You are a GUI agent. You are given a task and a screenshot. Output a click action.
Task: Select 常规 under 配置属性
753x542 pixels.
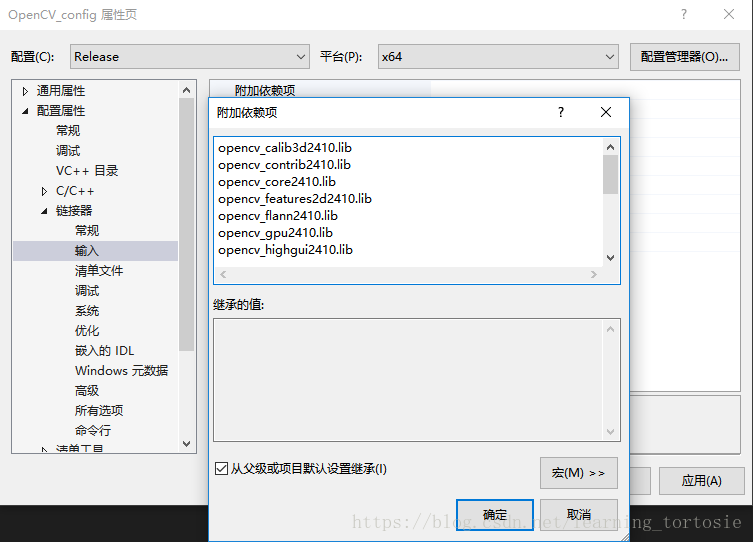coord(68,131)
